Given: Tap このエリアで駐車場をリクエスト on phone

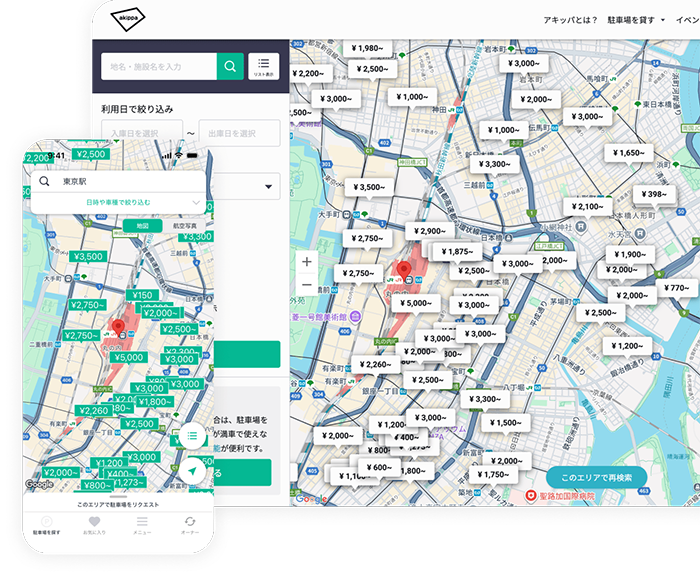Looking at the screenshot, I should pos(118,505).
